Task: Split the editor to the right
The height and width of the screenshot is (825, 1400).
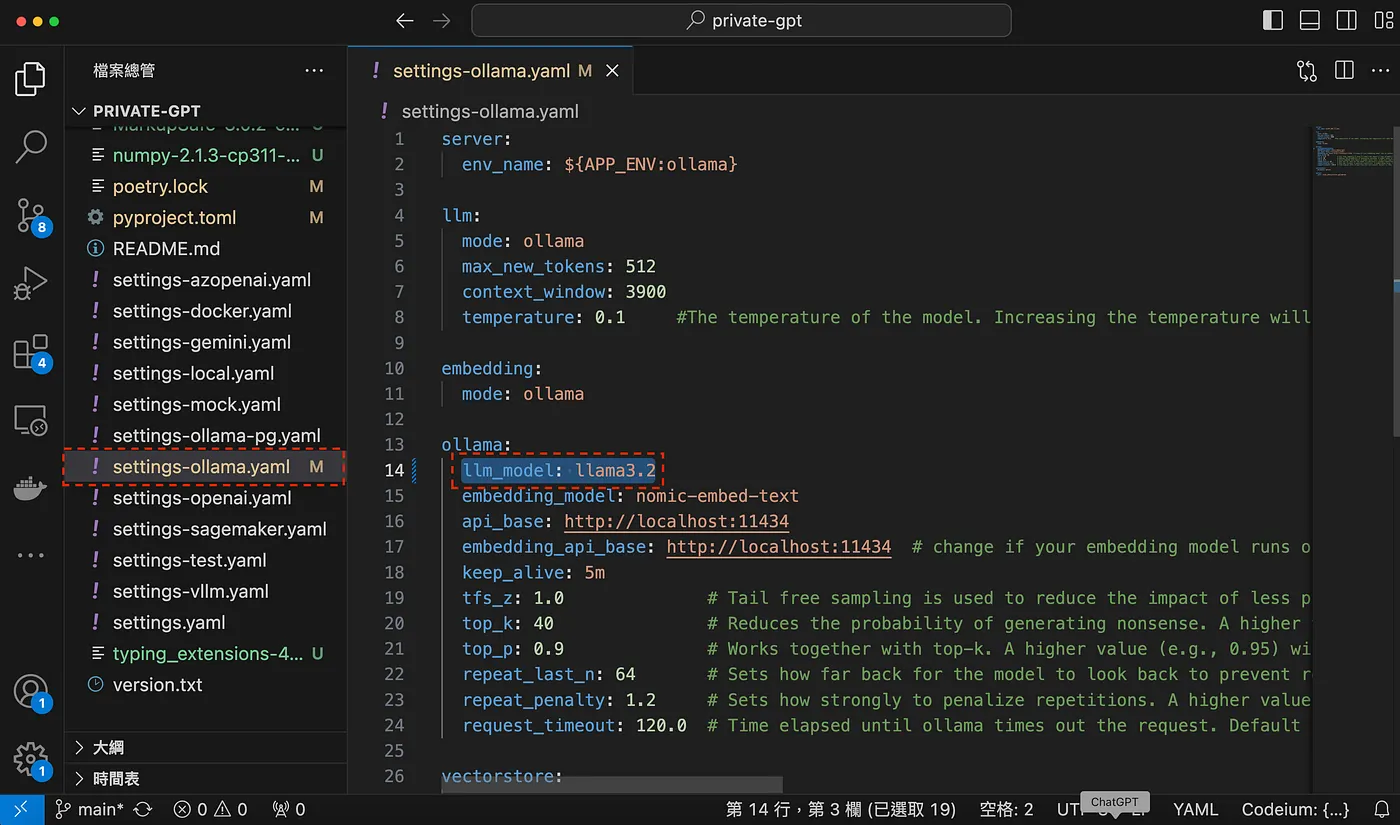Action: pyautogui.click(x=1344, y=71)
